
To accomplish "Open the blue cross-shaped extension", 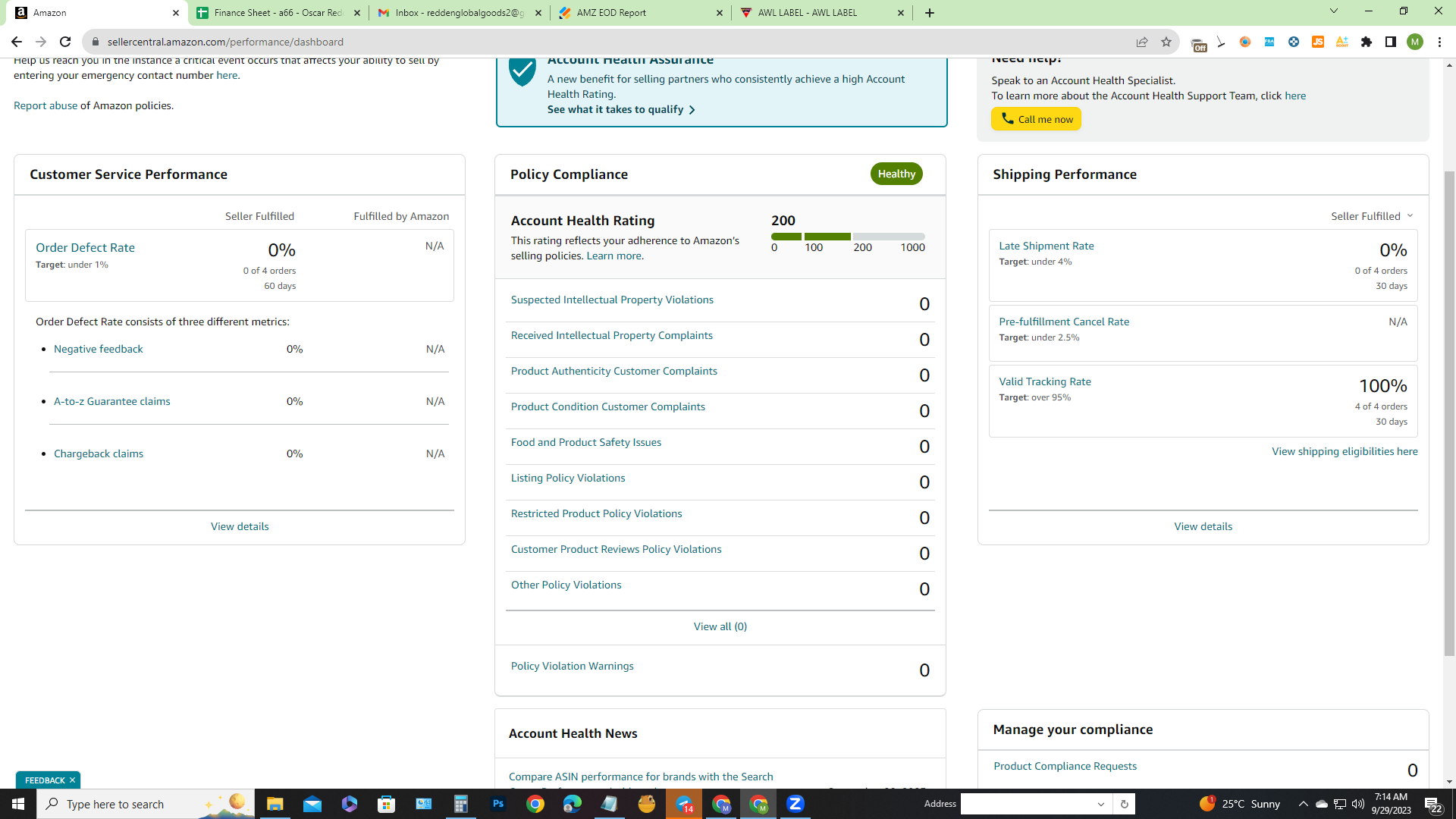I will (1294, 42).
